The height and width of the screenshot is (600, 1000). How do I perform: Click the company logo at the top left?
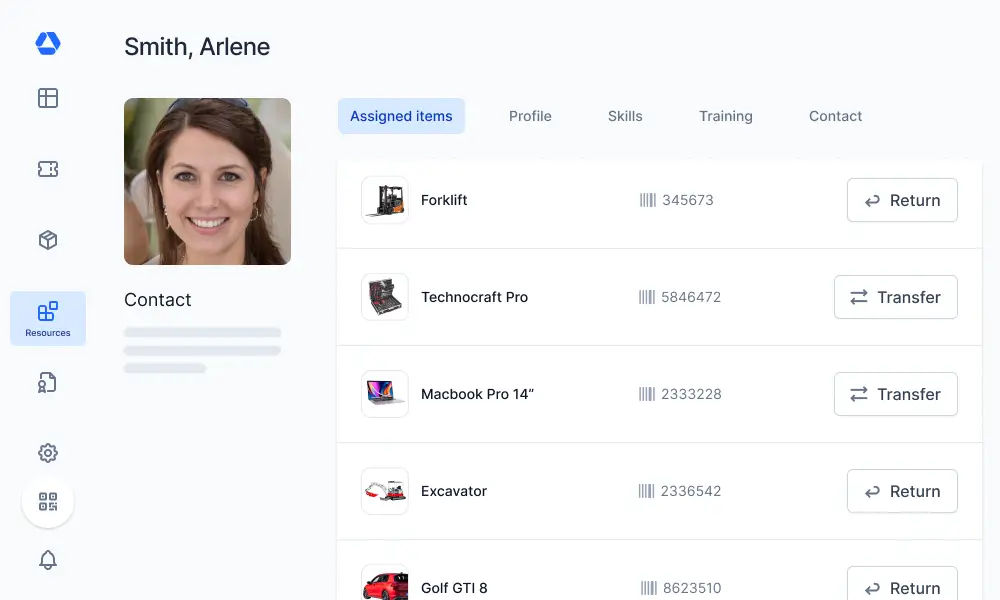(x=47, y=43)
